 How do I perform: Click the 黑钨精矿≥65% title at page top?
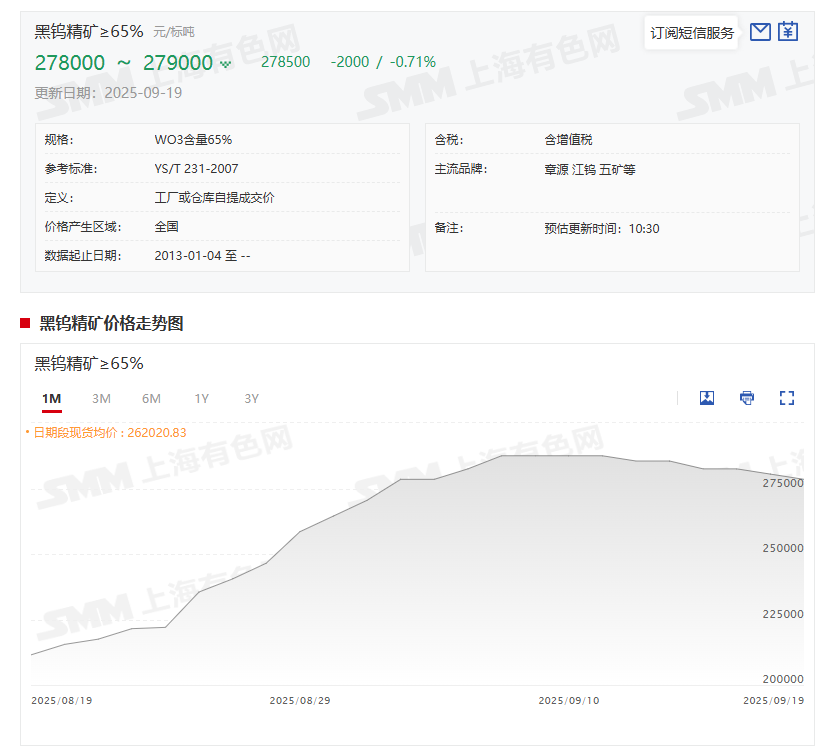coord(89,31)
